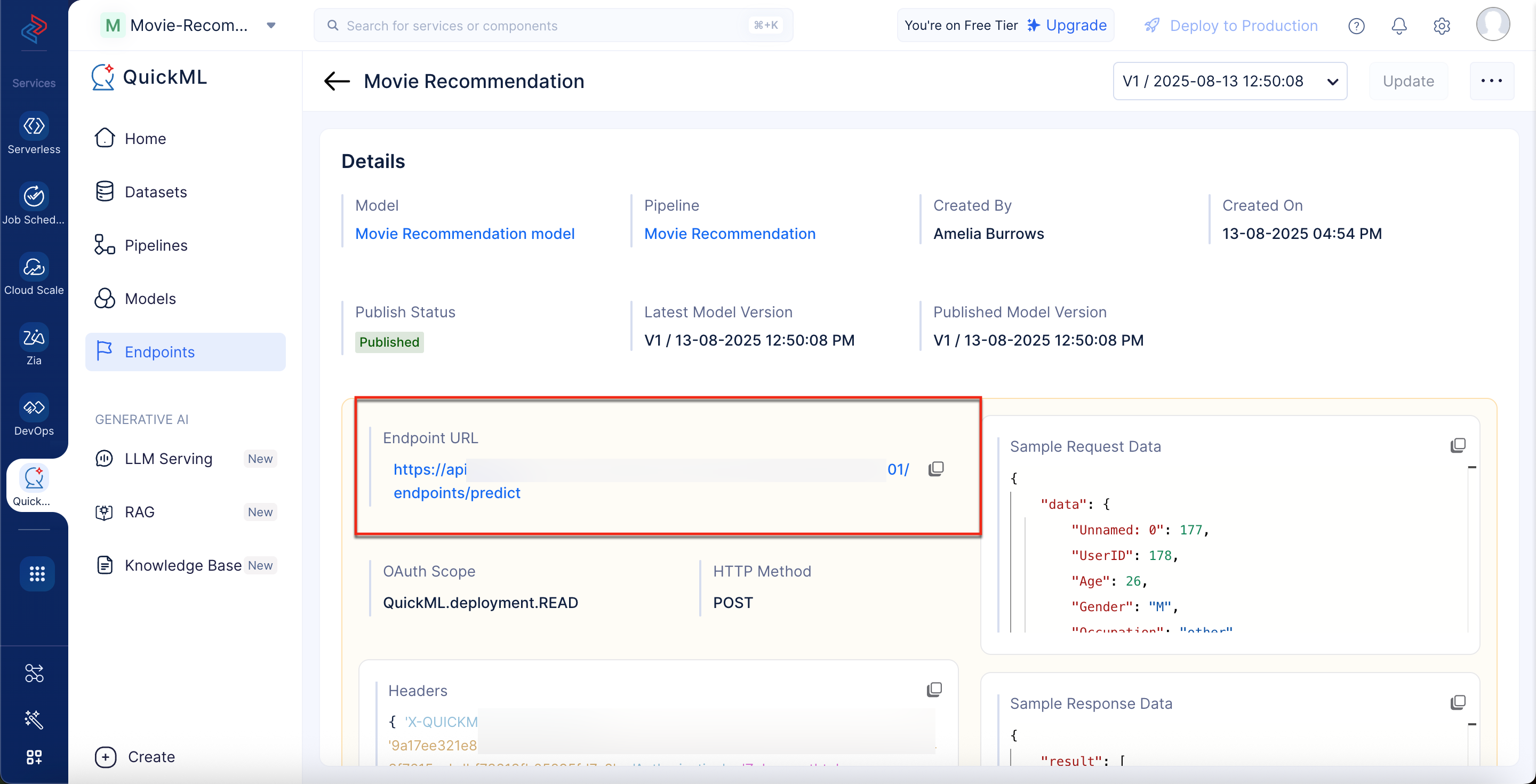
Task: Click the Created On date 13-08-2025 04:54 PM
Action: pos(1302,234)
